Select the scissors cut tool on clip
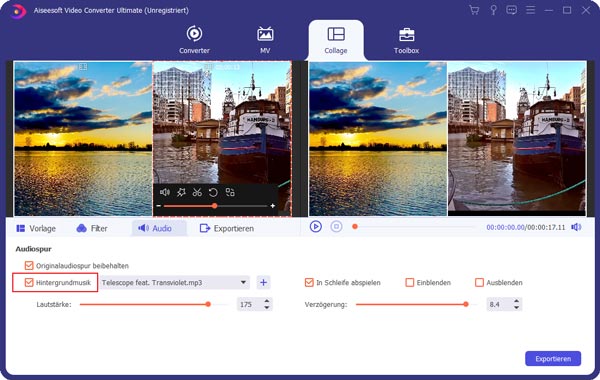This screenshot has height=380, width=600. pos(197,192)
